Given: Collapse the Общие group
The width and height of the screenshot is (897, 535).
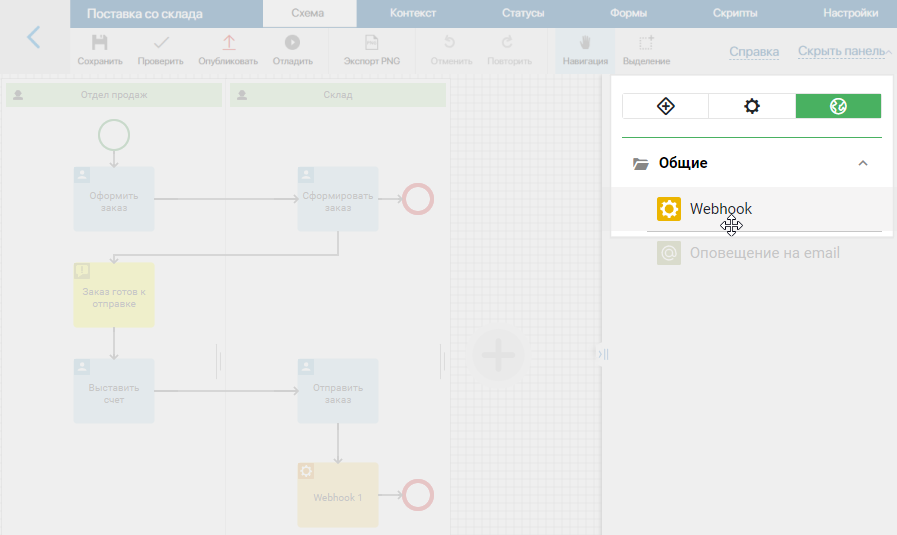Looking at the screenshot, I should (863, 163).
